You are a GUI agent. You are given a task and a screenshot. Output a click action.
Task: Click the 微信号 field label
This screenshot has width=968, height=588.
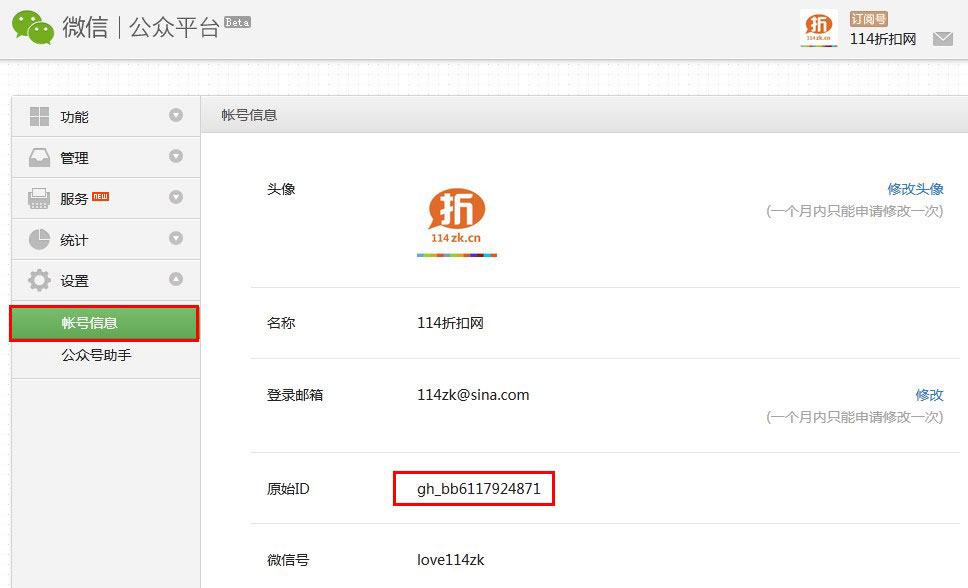(288, 560)
